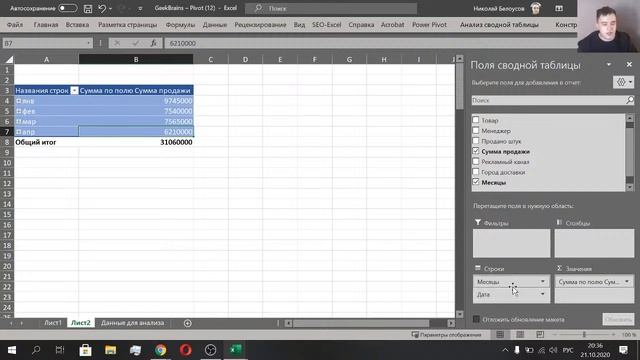Switch to the Вставка ribbon tab
The width and height of the screenshot is (640, 360).
(x=77, y=24)
